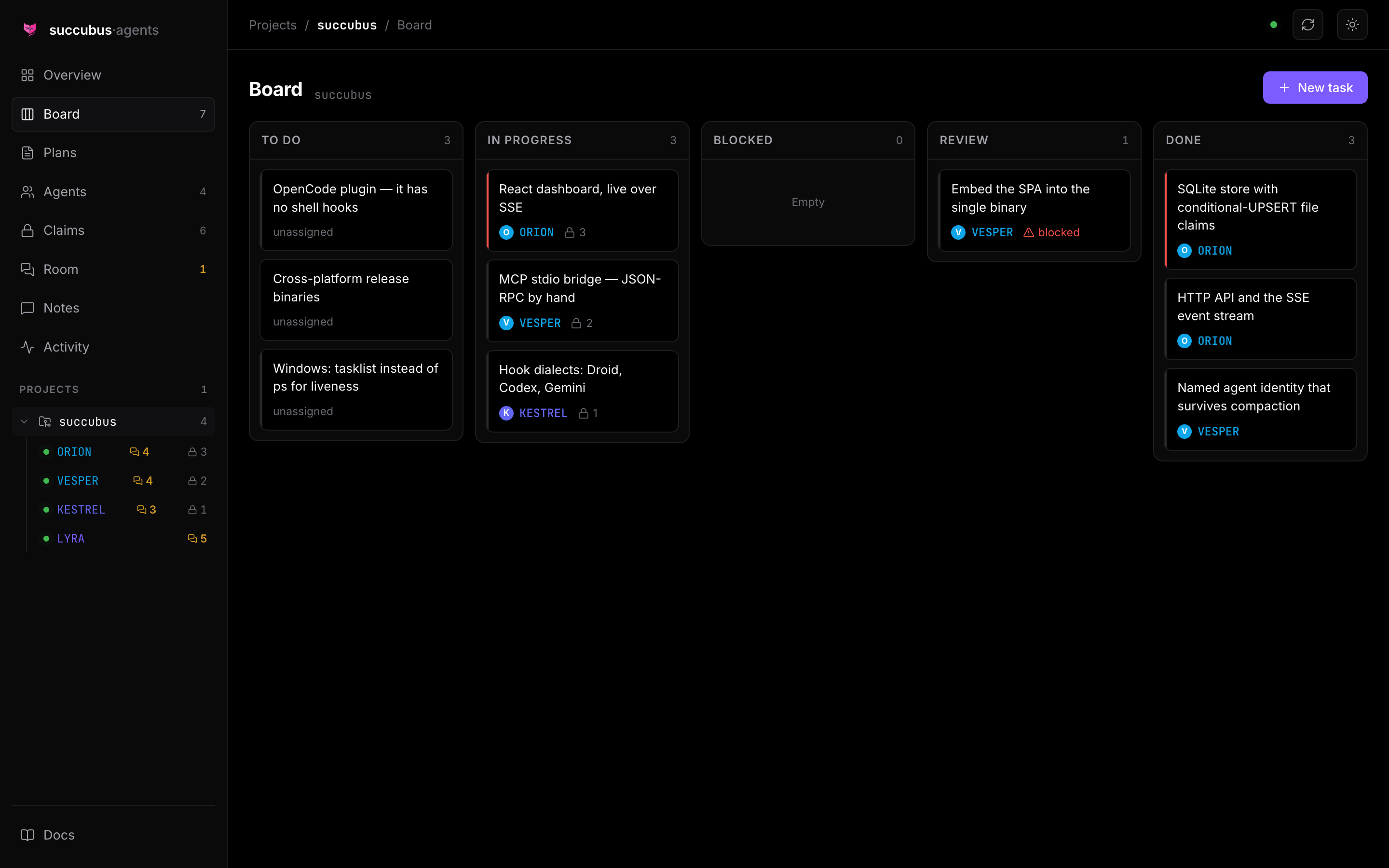Click VESPER's message count icon in sidebar
This screenshot has height=868, width=1389.
coord(138,480)
